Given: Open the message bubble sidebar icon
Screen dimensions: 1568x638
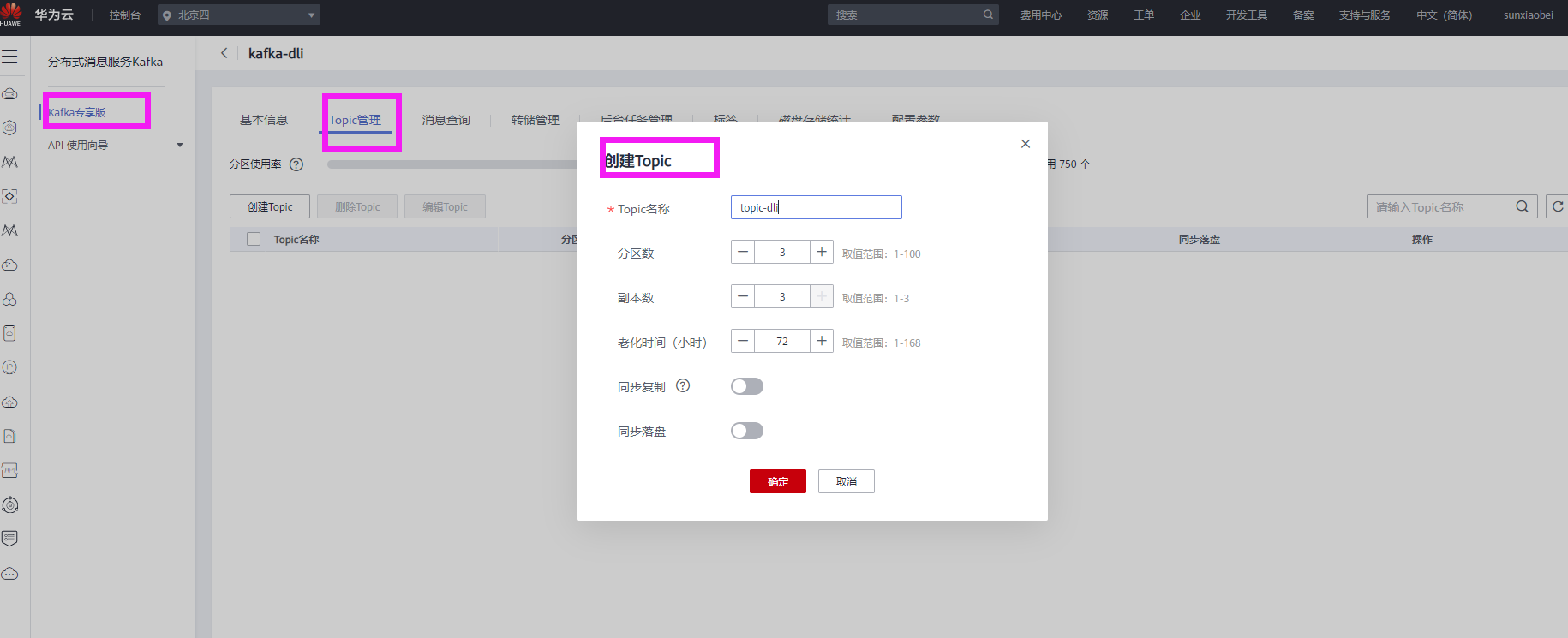Looking at the screenshot, I should 9,539.
